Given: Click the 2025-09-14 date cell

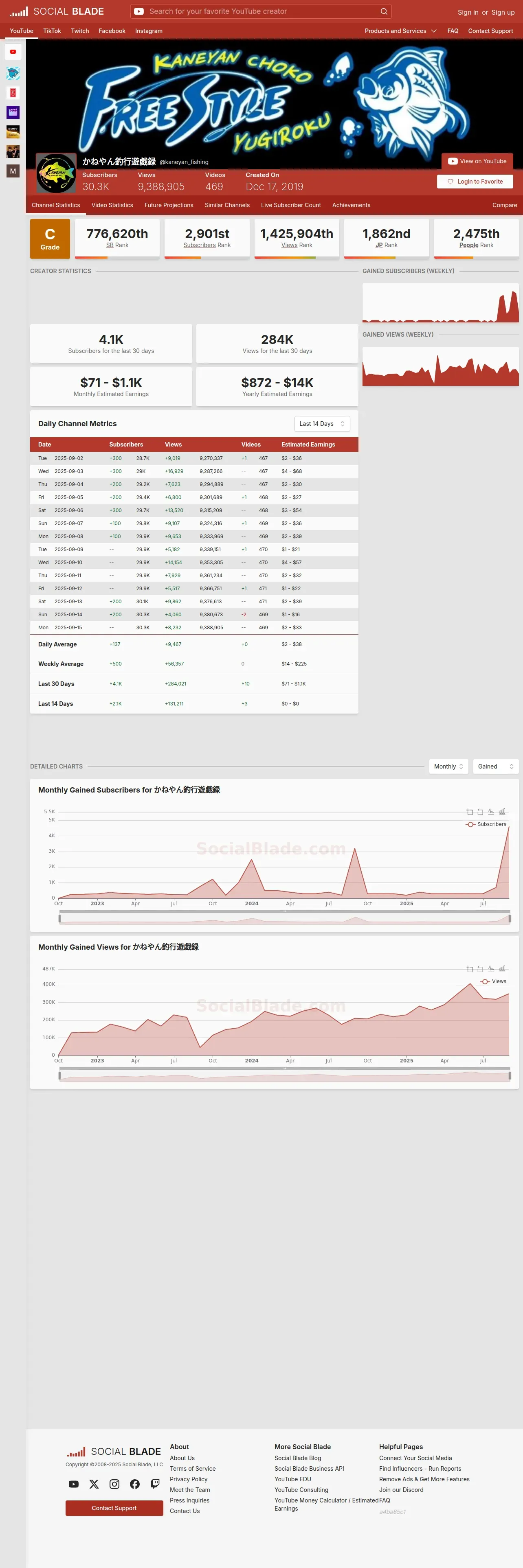Looking at the screenshot, I should (x=68, y=615).
